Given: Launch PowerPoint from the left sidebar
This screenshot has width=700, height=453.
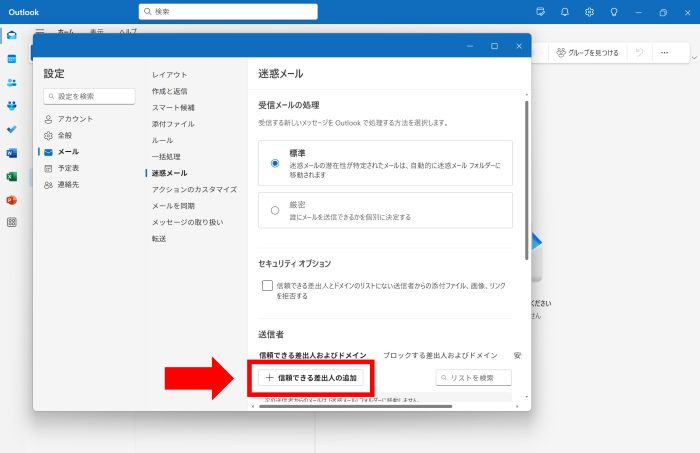Looking at the screenshot, I should 12,200.
